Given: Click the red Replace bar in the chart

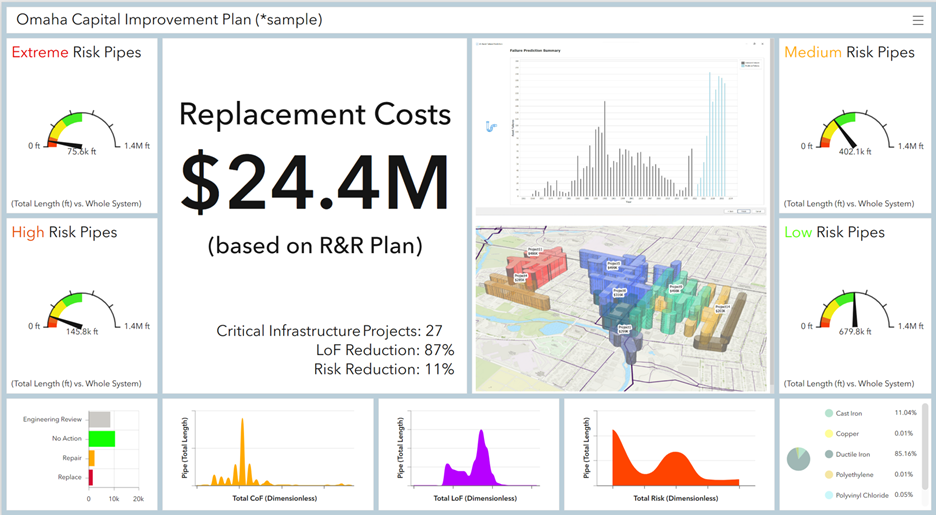Looking at the screenshot, I should [x=91, y=477].
